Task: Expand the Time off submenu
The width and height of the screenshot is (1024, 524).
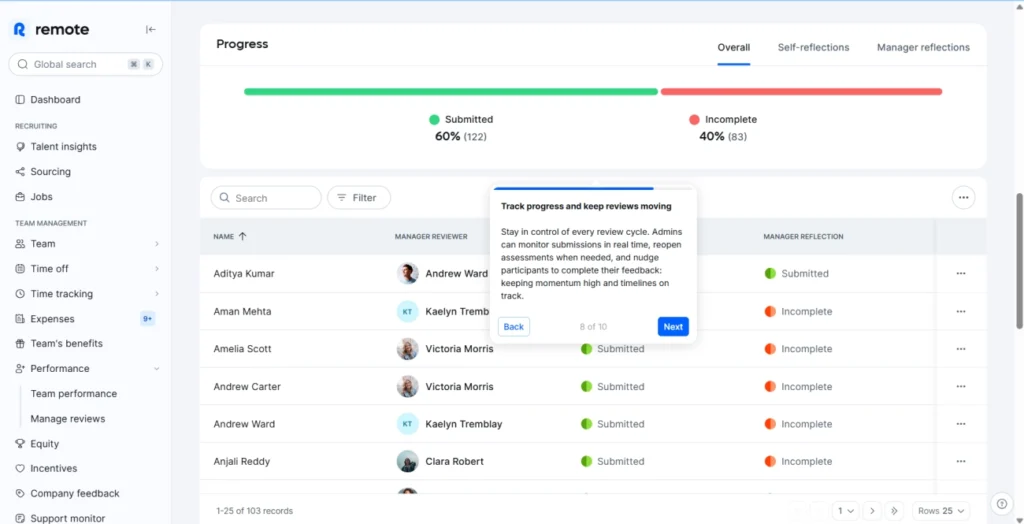Action: (x=157, y=269)
